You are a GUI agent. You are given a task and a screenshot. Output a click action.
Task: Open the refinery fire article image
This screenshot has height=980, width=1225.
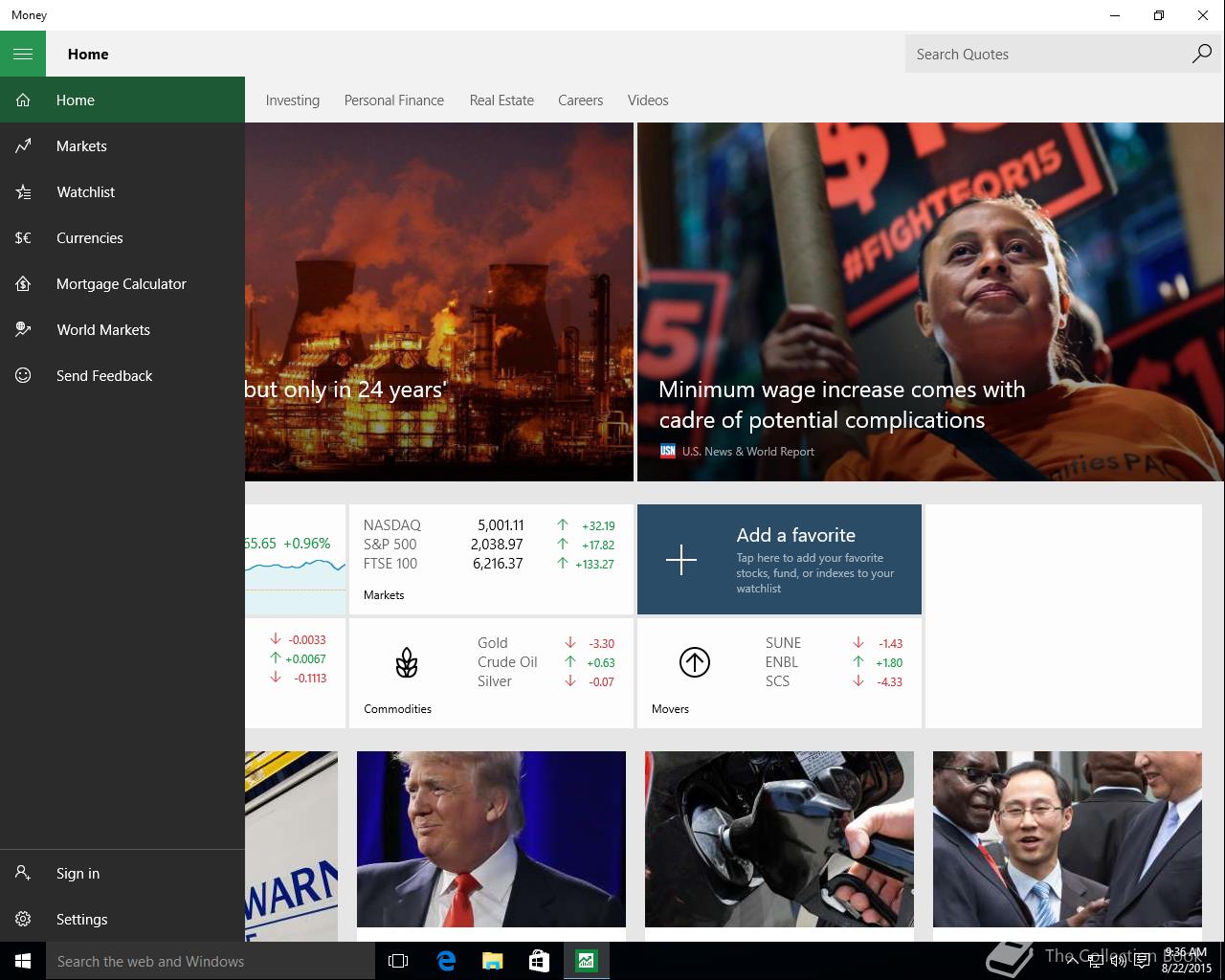(x=439, y=301)
